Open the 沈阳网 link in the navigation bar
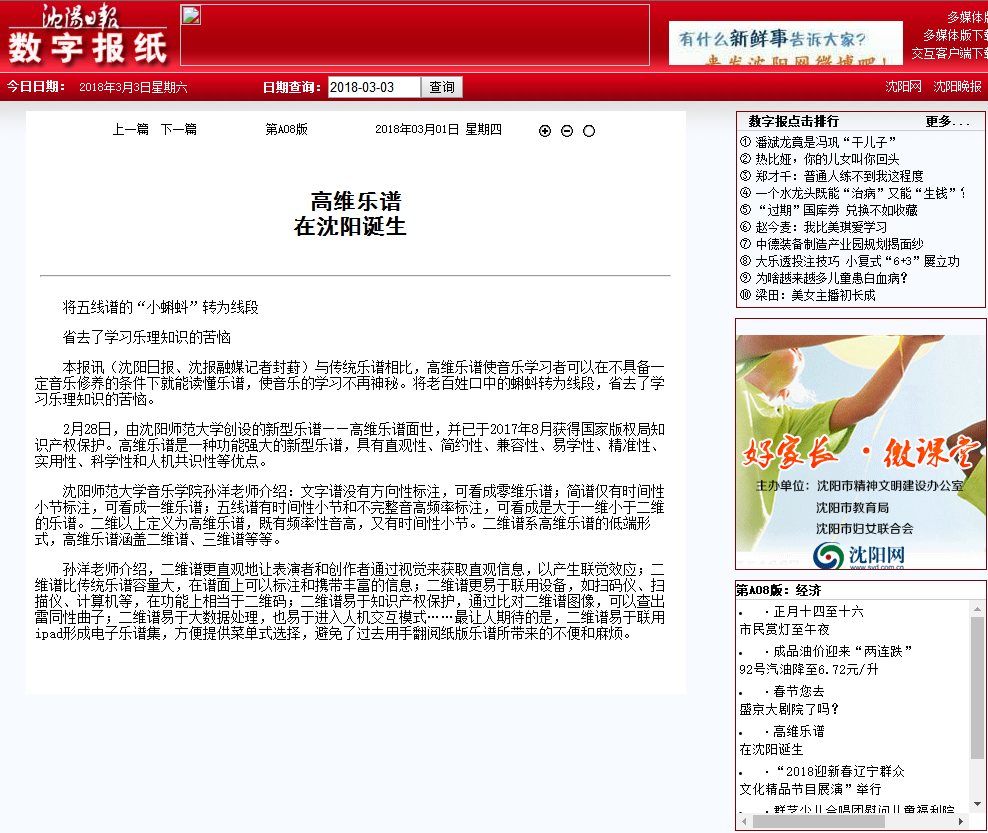This screenshot has height=833, width=988. tap(903, 87)
